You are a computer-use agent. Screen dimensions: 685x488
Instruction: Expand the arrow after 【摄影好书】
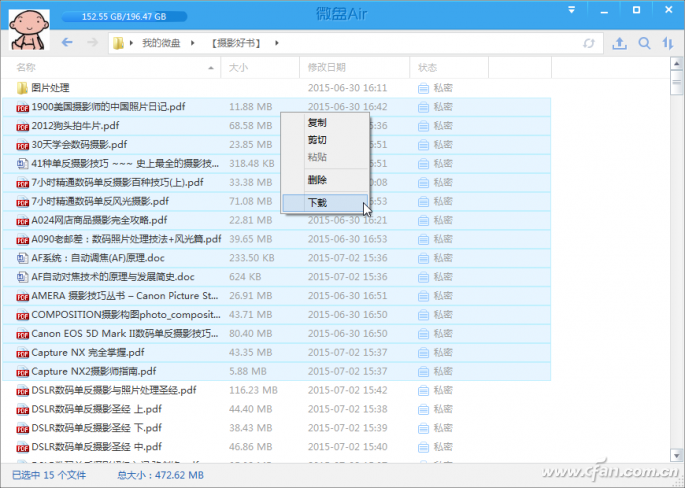277,43
